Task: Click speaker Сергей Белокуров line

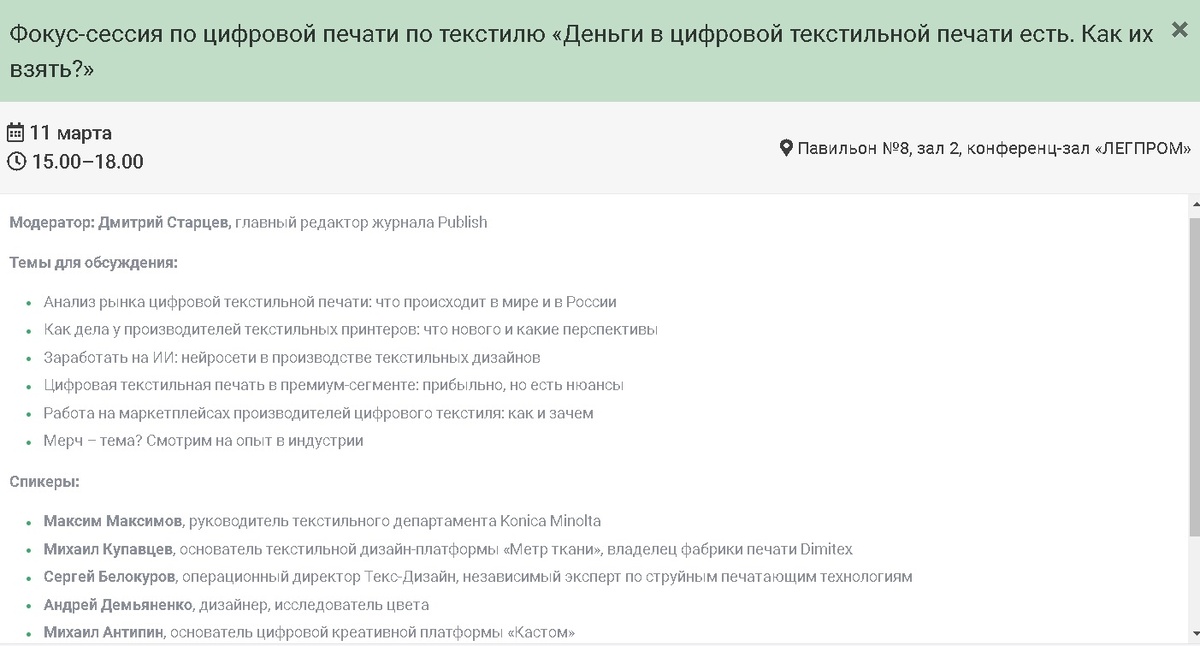Action: pos(478,577)
